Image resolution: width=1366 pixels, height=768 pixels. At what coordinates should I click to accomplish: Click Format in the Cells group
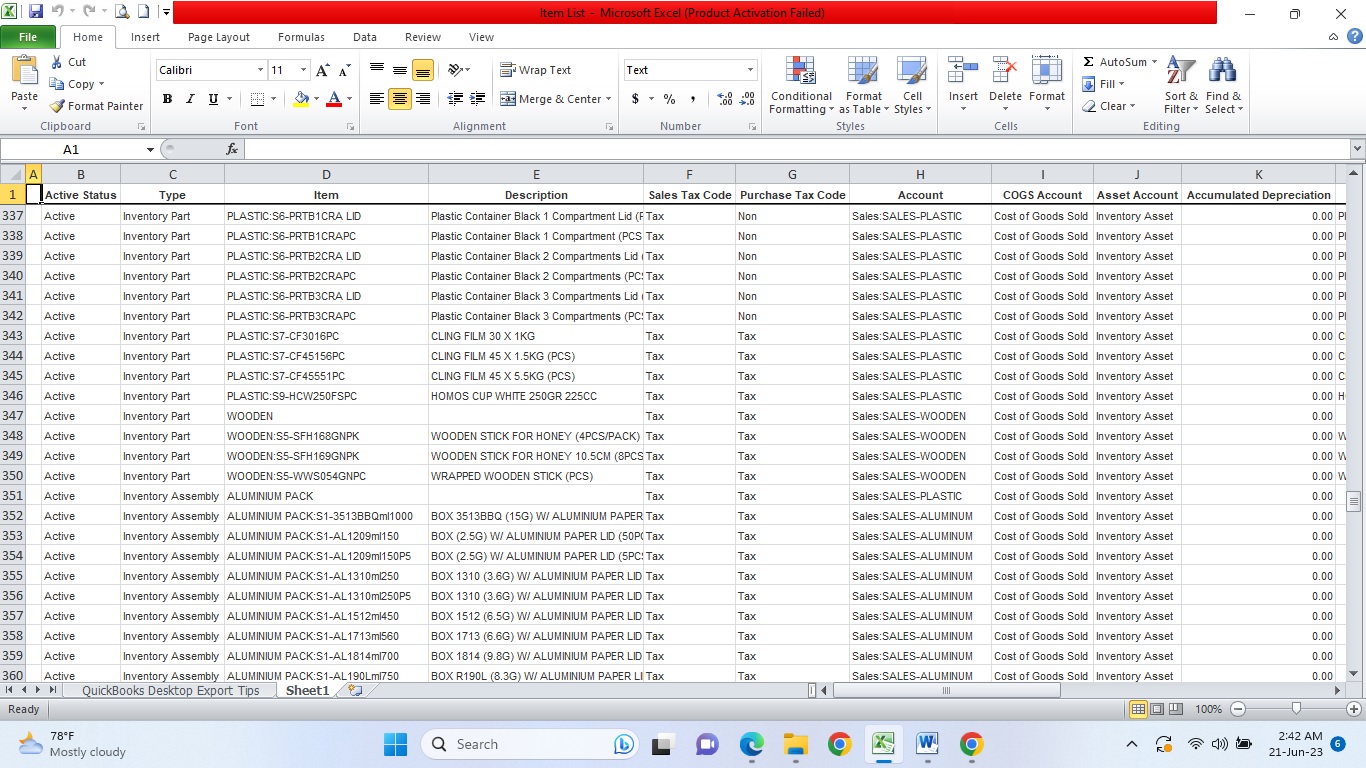[1047, 86]
